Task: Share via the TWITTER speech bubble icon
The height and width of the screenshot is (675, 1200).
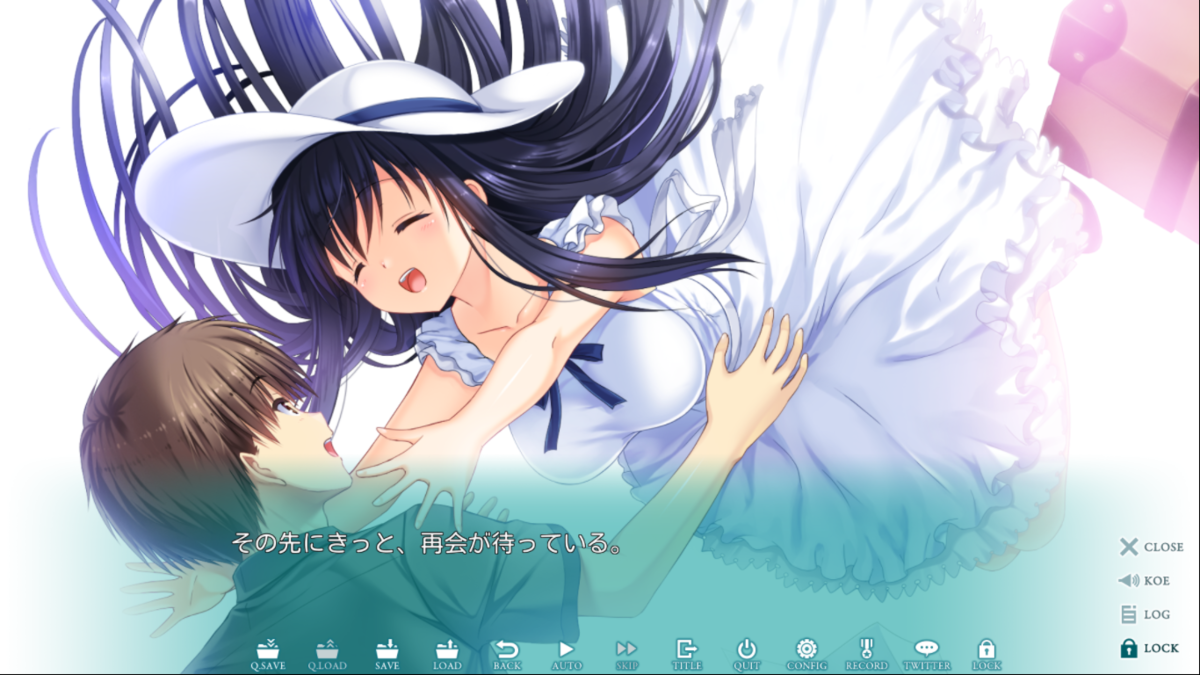Action: coord(927,655)
